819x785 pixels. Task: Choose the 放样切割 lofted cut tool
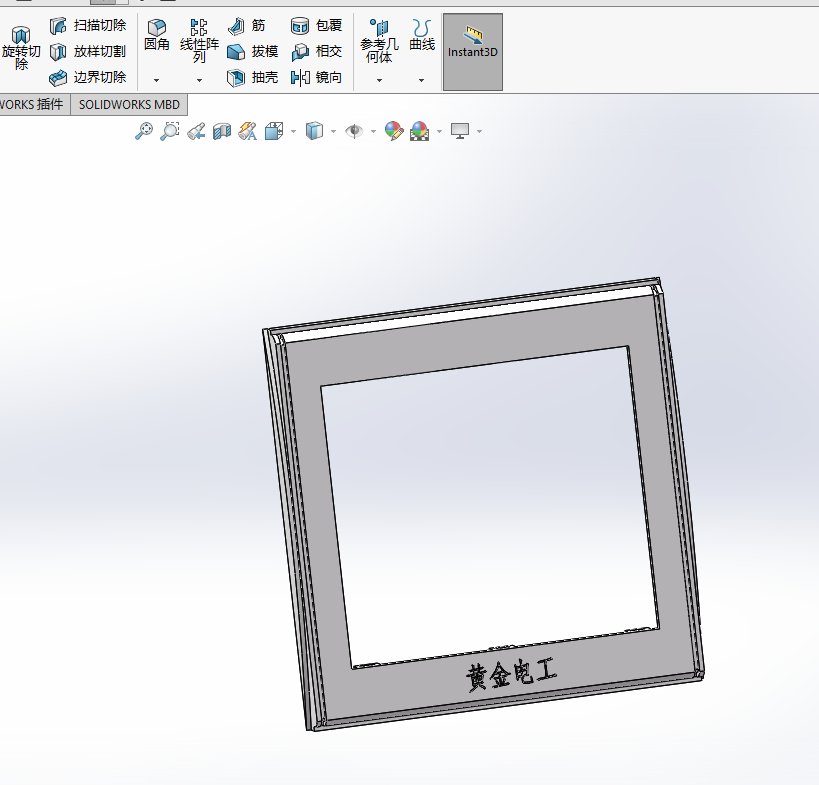[x=88, y=52]
